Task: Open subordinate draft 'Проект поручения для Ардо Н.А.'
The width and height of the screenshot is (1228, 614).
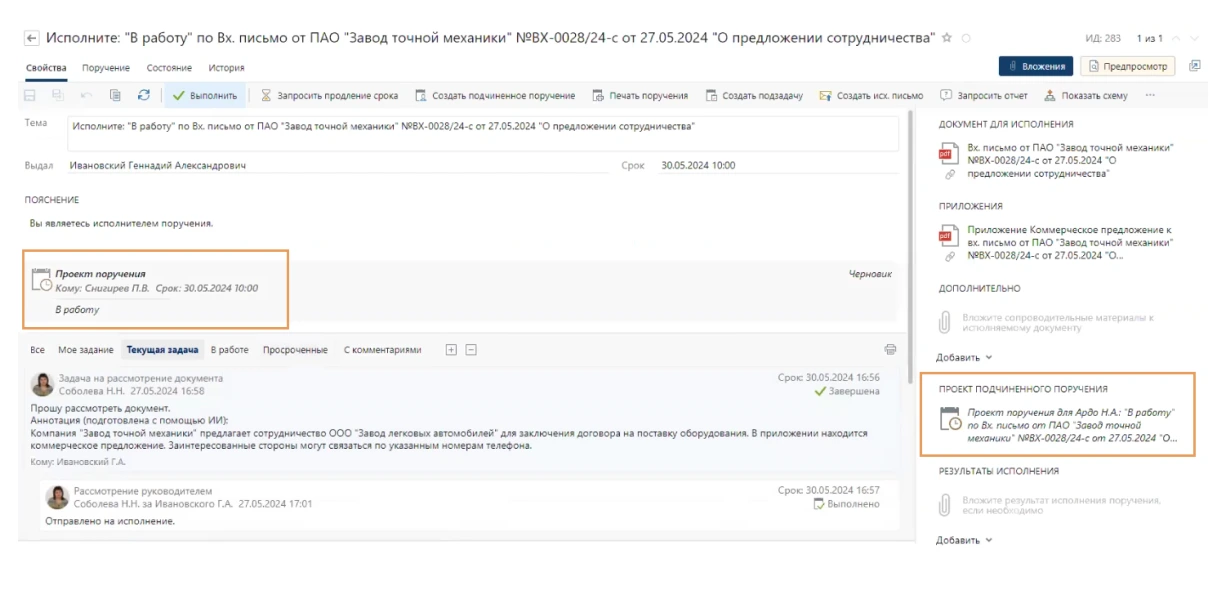Action: coord(1071,425)
